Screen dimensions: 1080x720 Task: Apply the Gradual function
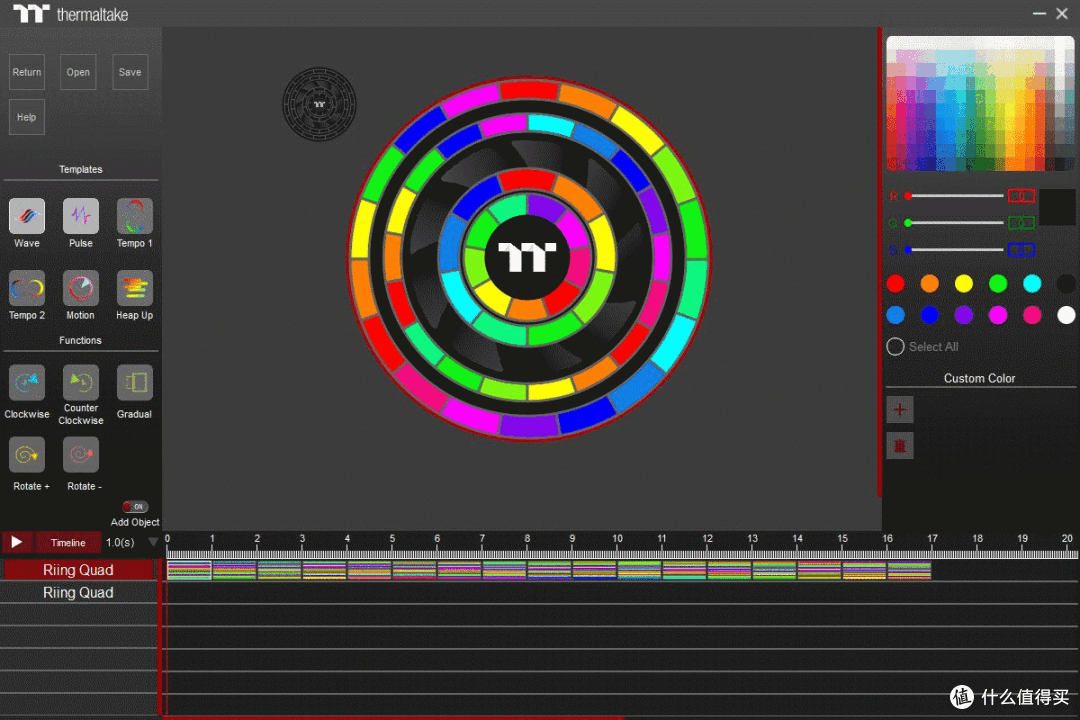[x=134, y=382]
